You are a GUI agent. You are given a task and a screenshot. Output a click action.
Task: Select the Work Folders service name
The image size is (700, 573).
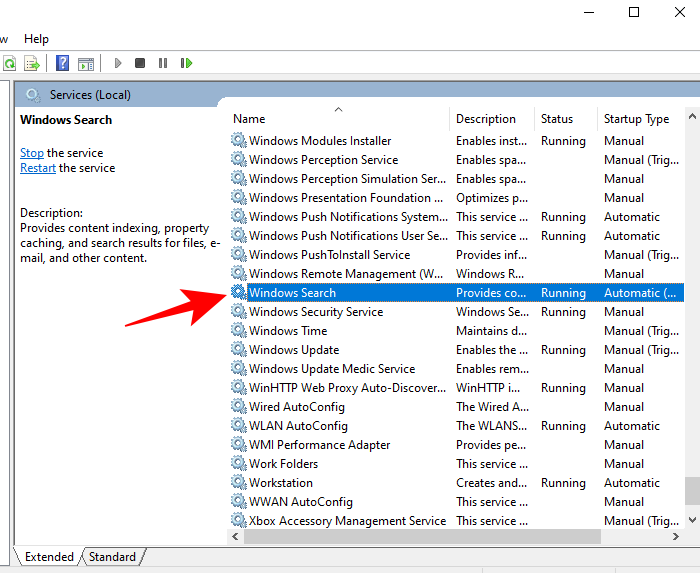tap(283, 464)
